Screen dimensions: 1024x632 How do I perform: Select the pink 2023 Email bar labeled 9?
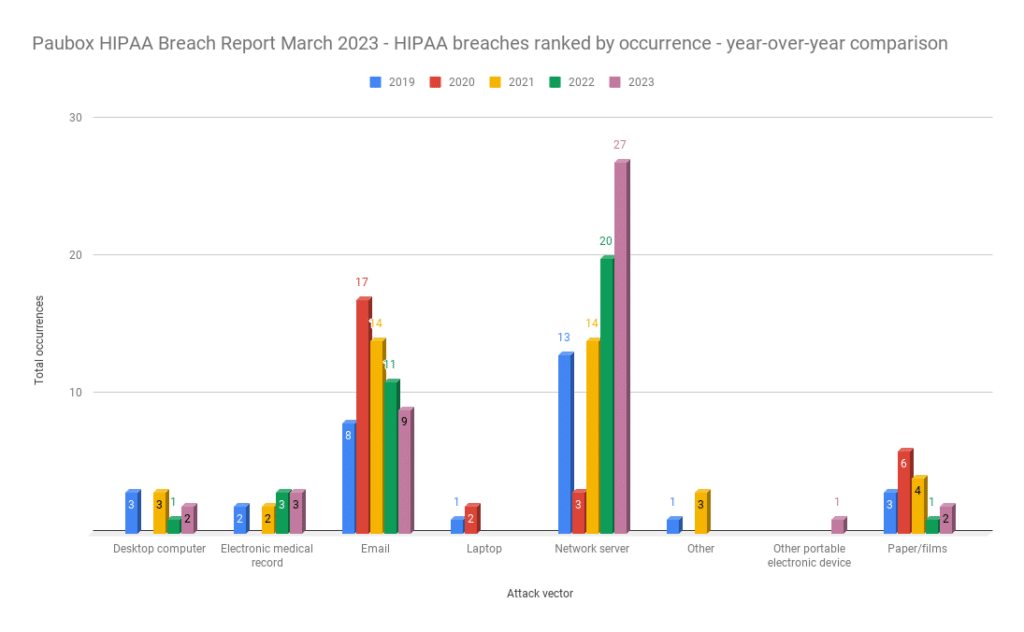[x=404, y=470]
